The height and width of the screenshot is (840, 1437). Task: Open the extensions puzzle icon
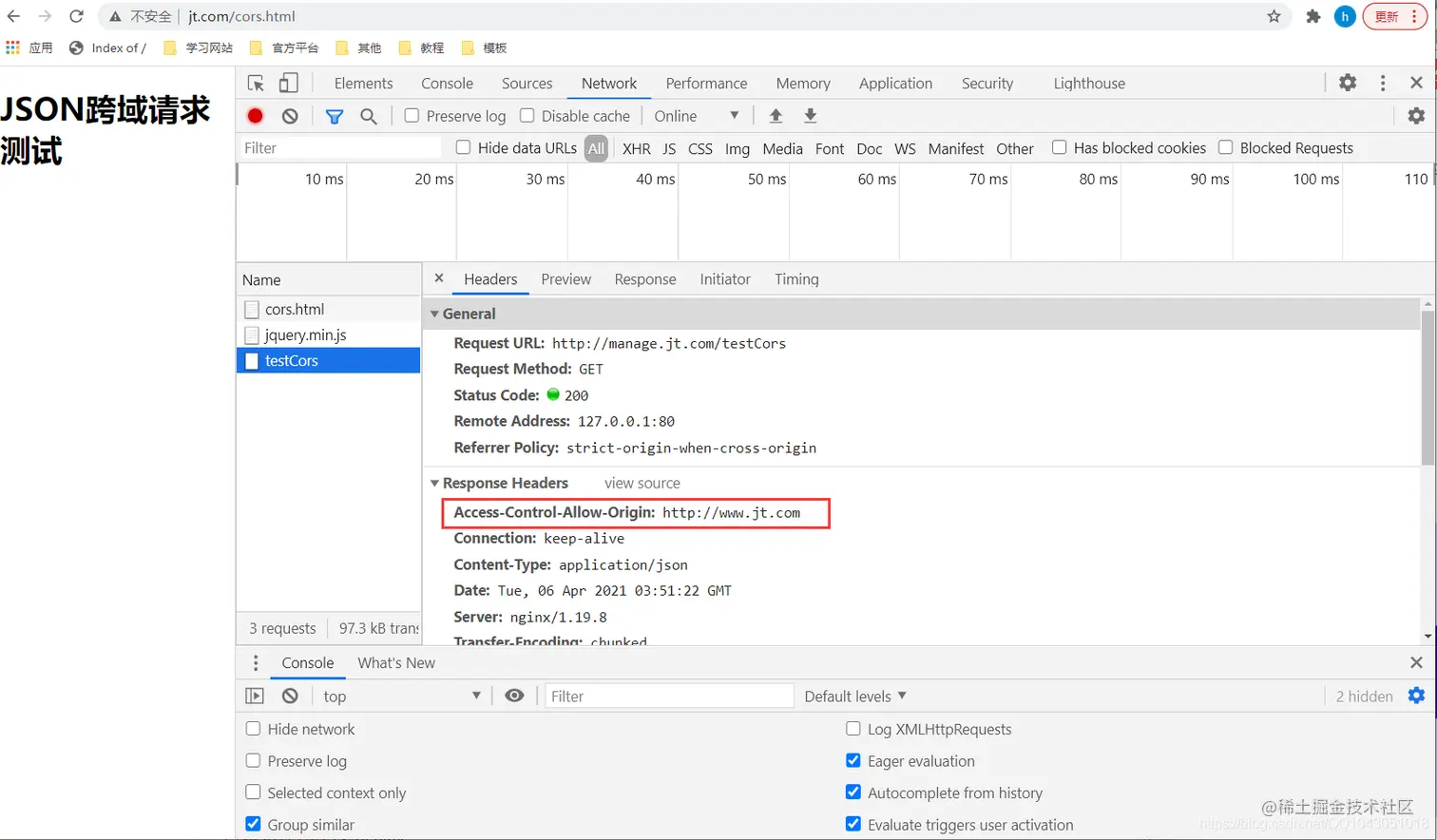click(1313, 16)
